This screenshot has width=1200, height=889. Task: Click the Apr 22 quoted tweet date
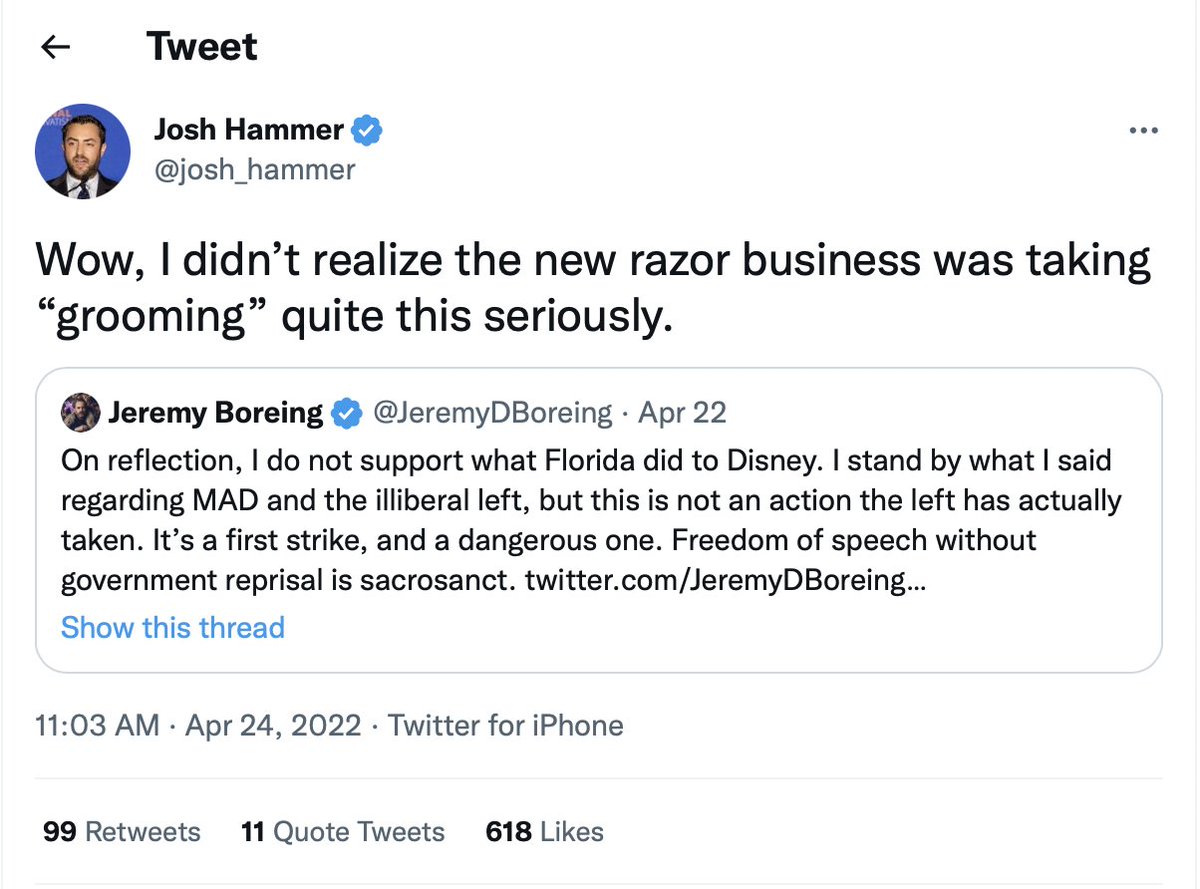(x=682, y=412)
